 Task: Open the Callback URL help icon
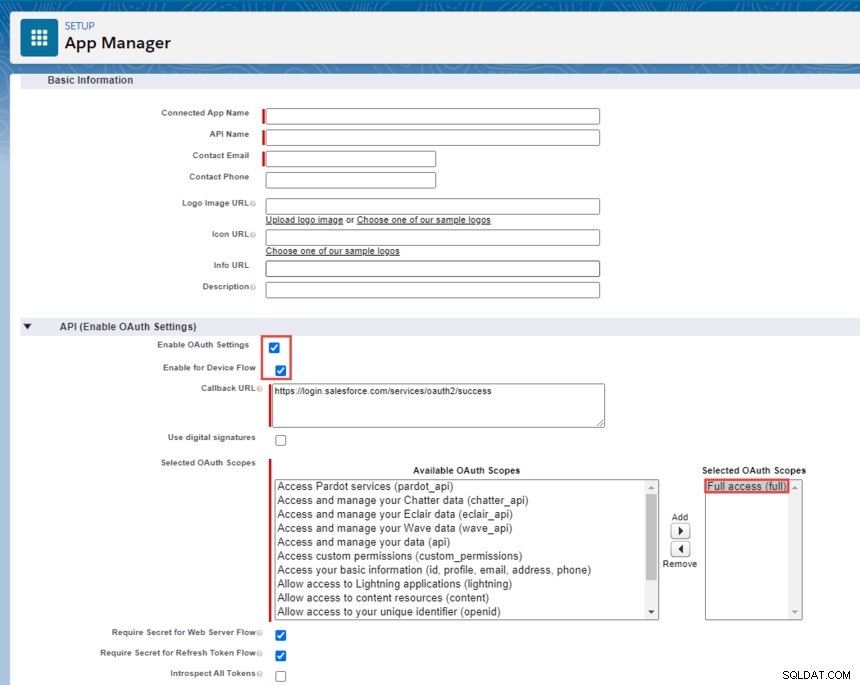(x=259, y=389)
